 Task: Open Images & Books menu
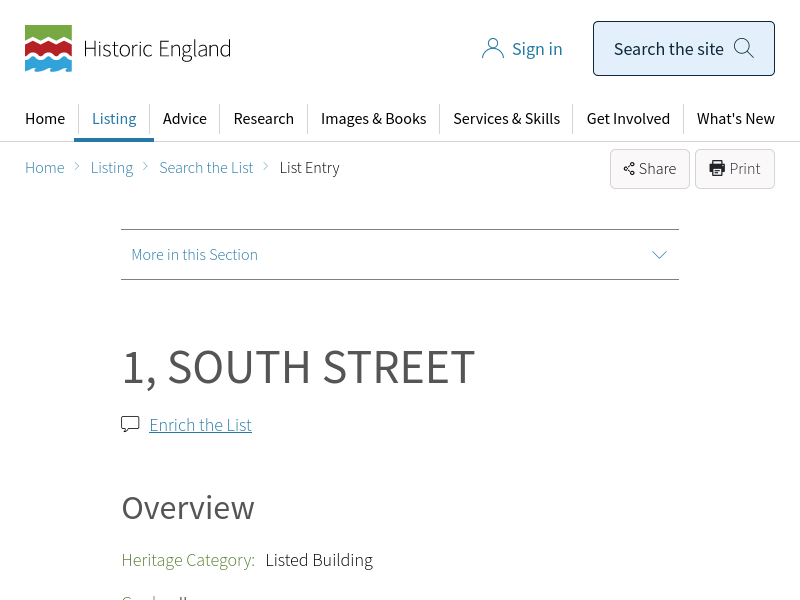[x=373, y=119]
